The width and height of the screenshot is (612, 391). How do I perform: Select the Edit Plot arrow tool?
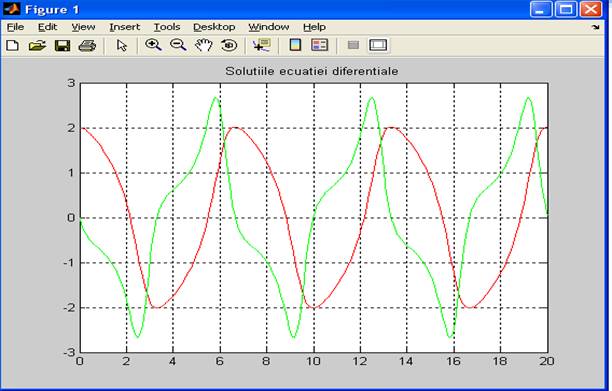[122, 46]
